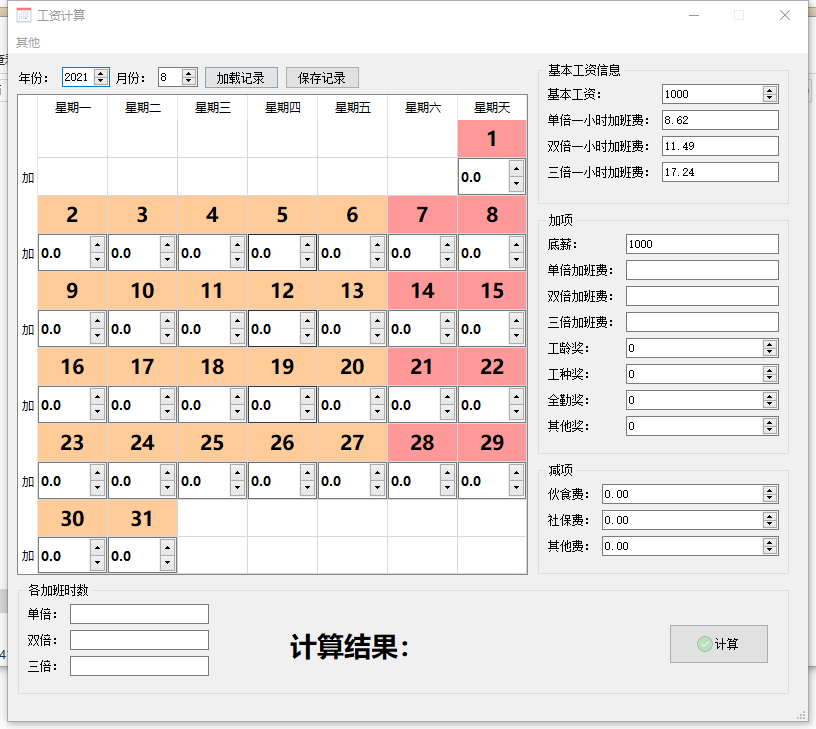Image resolution: width=816 pixels, height=729 pixels.
Task: Increase the 年份 value with up arrow
Action: (101, 73)
